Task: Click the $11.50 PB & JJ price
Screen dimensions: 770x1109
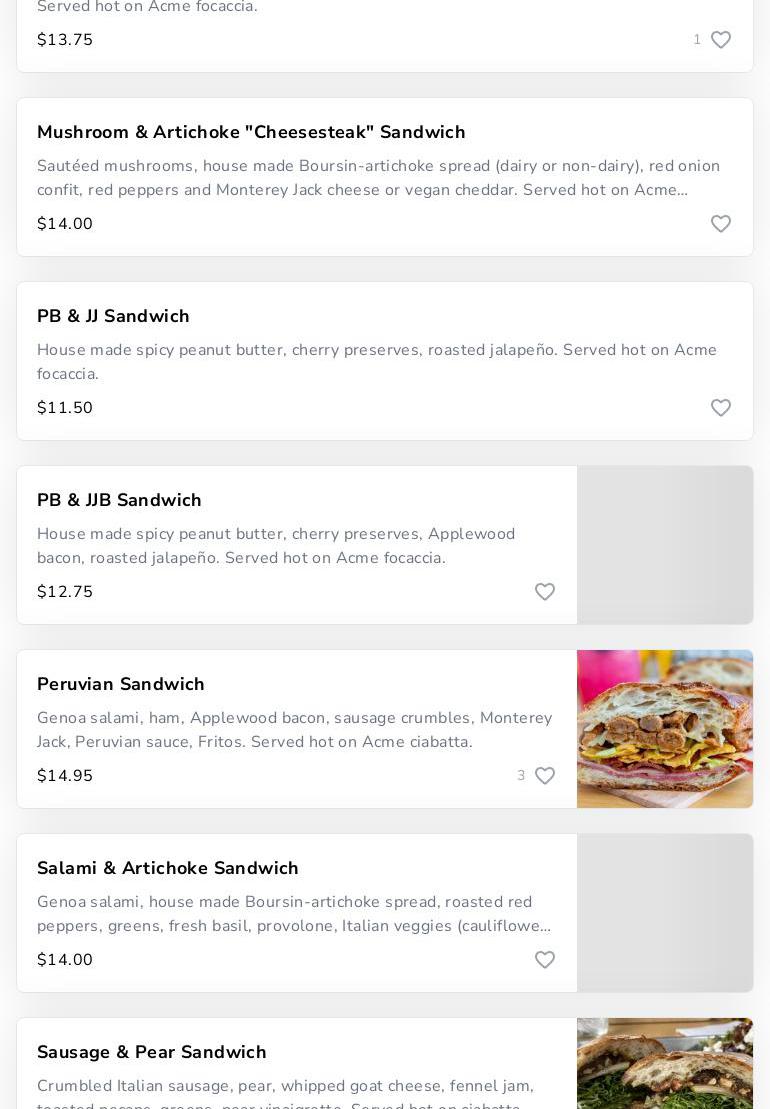Action: pos(65,408)
